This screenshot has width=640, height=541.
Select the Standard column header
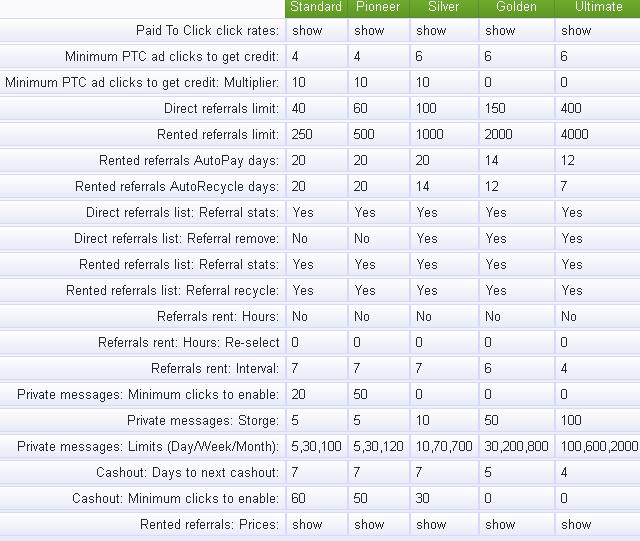pos(316,7)
